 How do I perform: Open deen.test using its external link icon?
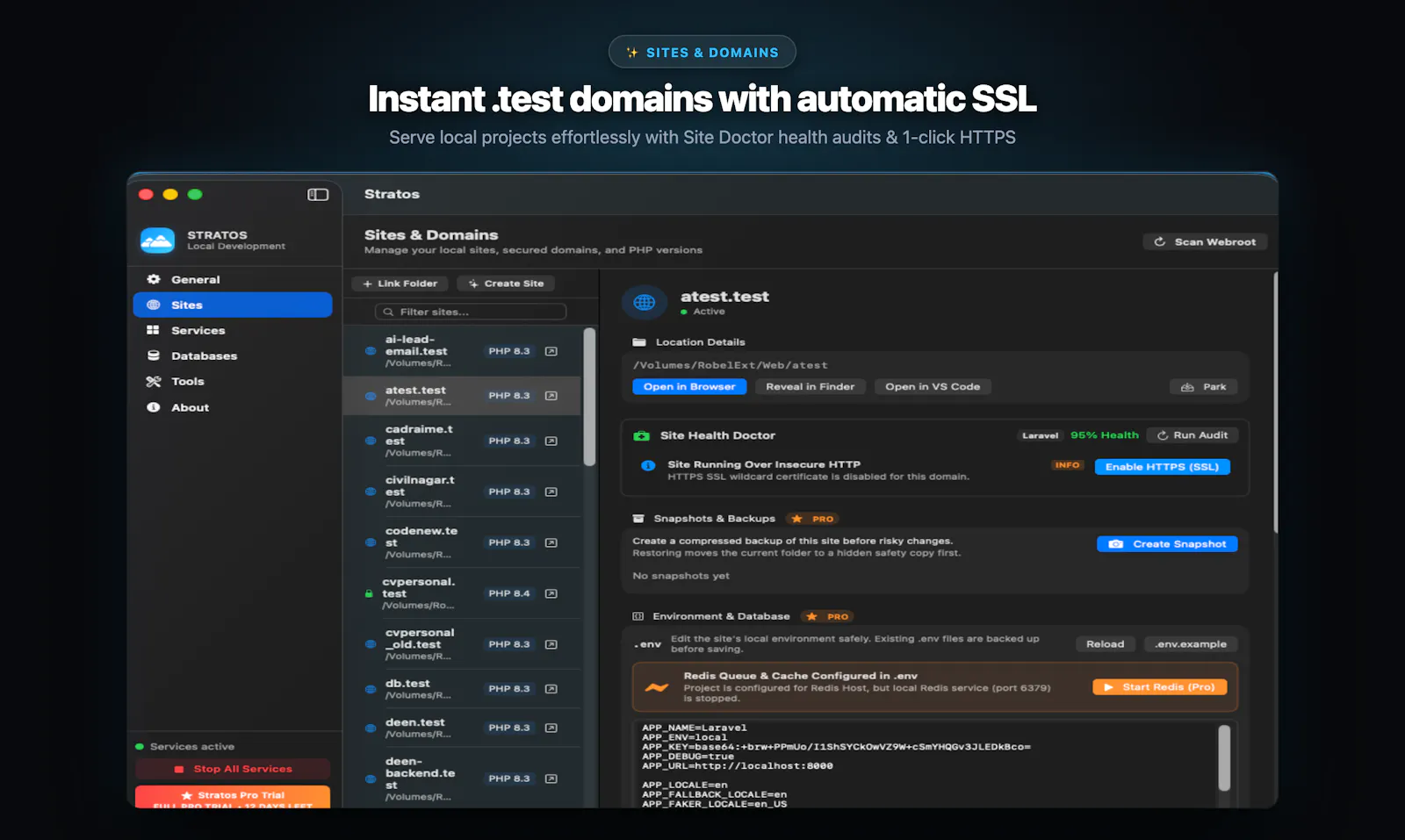point(551,728)
